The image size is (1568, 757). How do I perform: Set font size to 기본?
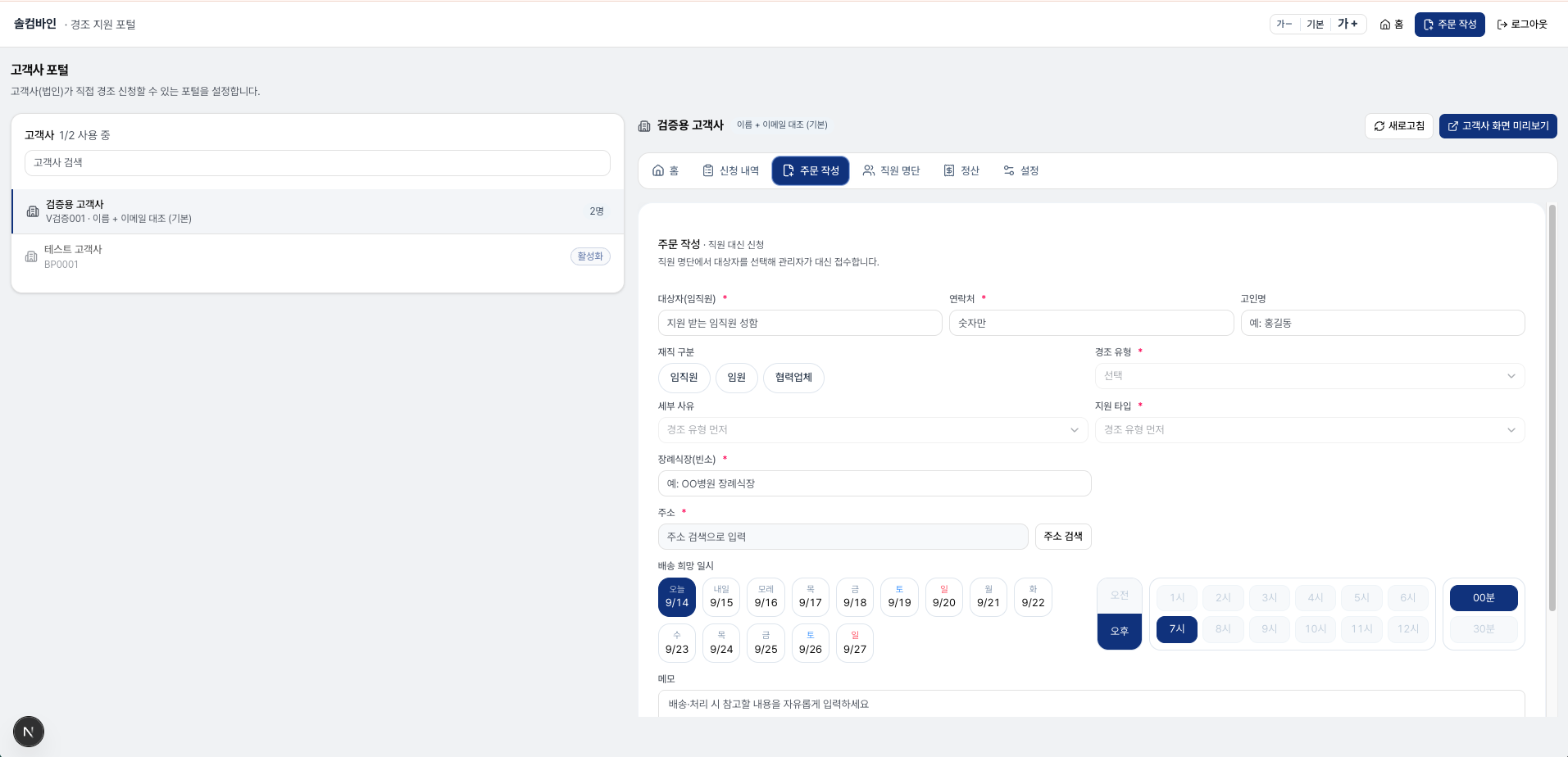point(1315,24)
